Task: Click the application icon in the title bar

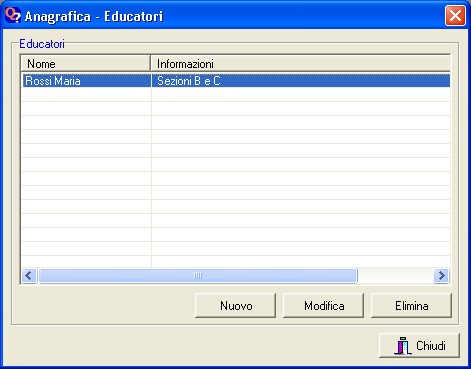Action: (x=13, y=15)
